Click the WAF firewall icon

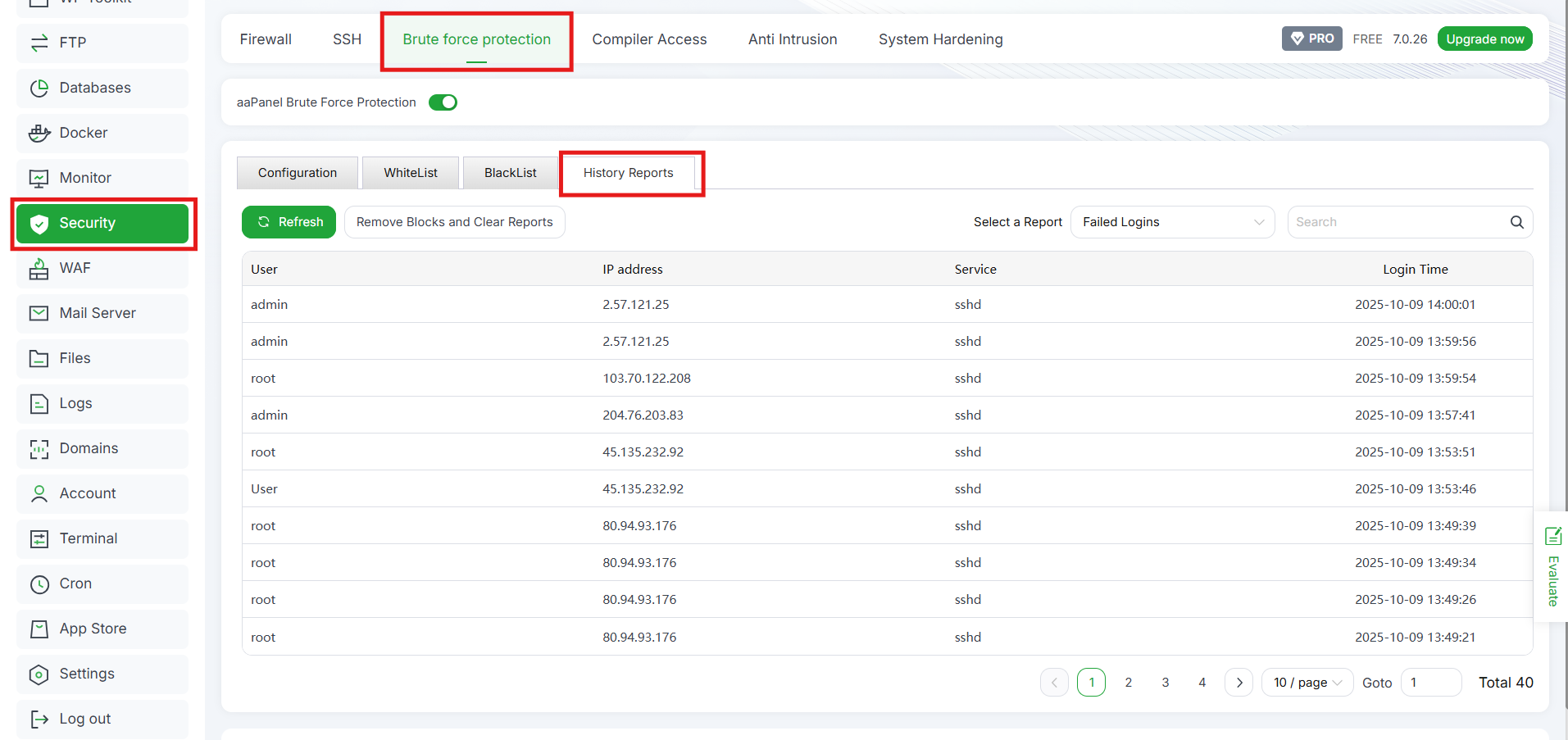point(39,268)
